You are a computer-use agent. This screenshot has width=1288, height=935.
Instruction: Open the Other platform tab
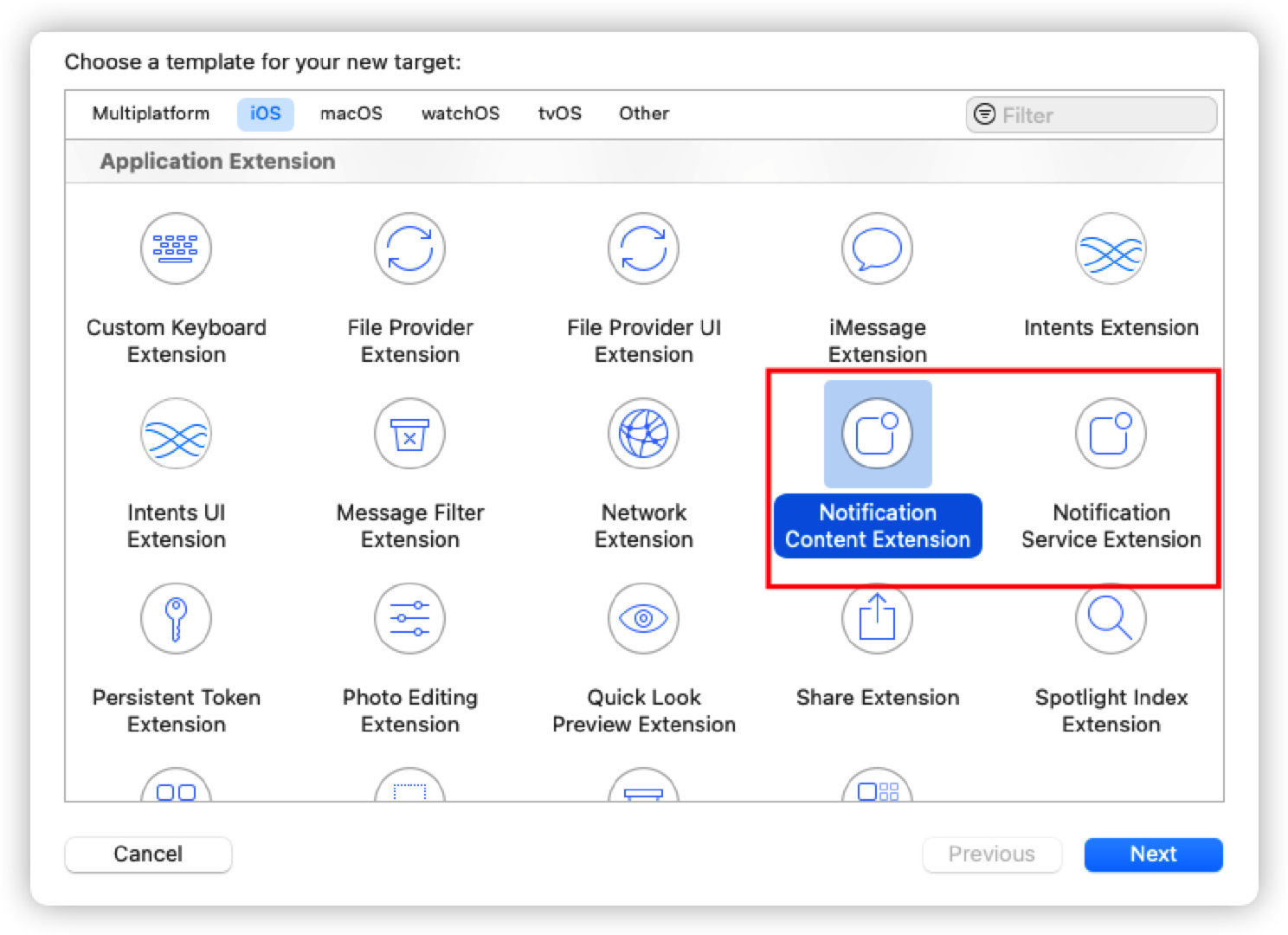click(x=643, y=113)
